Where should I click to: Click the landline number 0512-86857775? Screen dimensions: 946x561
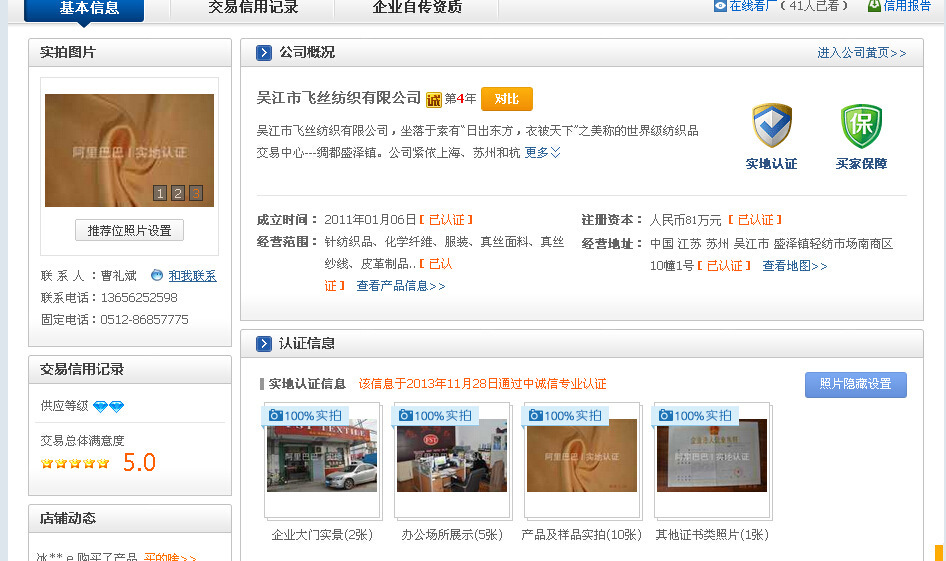pos(144,320)
